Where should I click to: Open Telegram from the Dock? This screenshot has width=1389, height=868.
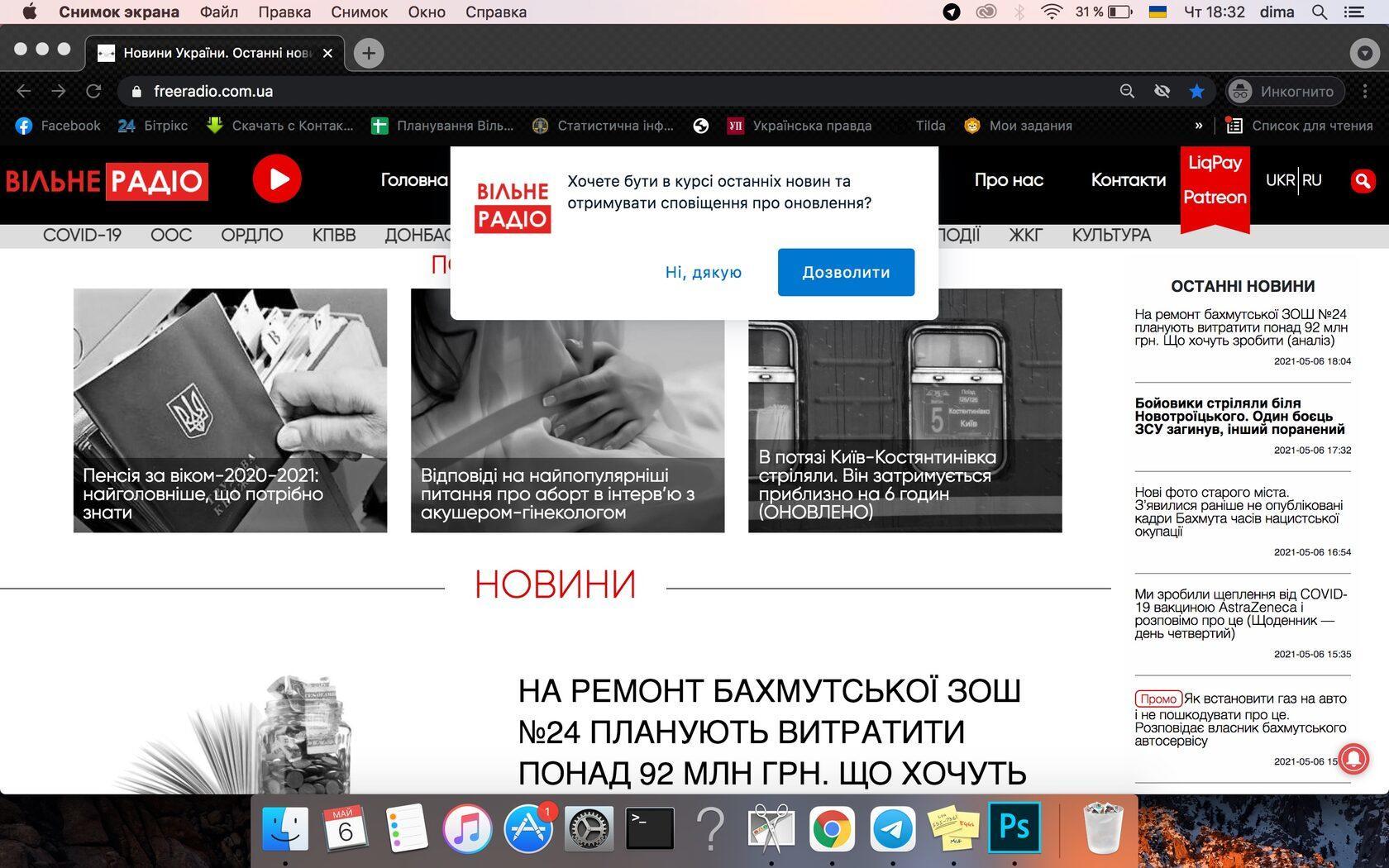(x=893, y=828)
